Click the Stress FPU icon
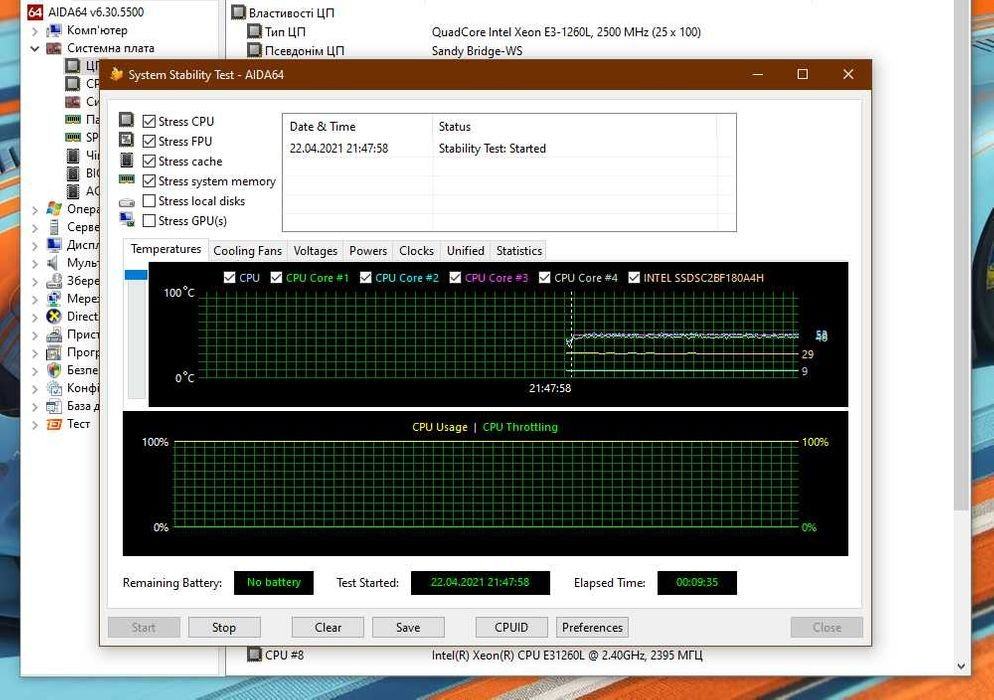 [x=127, y=140]
